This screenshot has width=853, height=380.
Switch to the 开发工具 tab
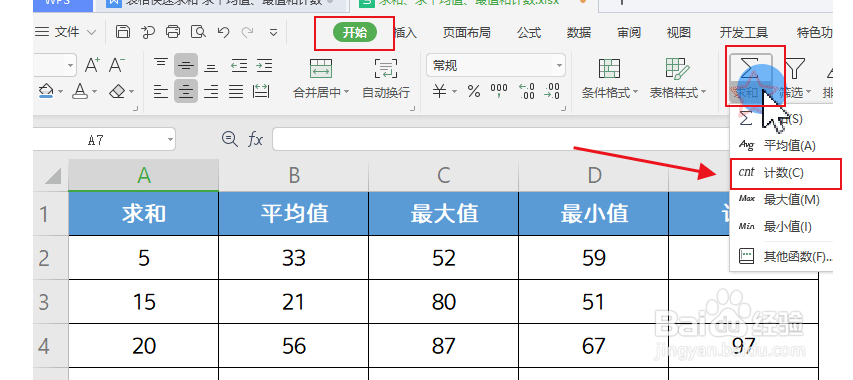[744, 33]
